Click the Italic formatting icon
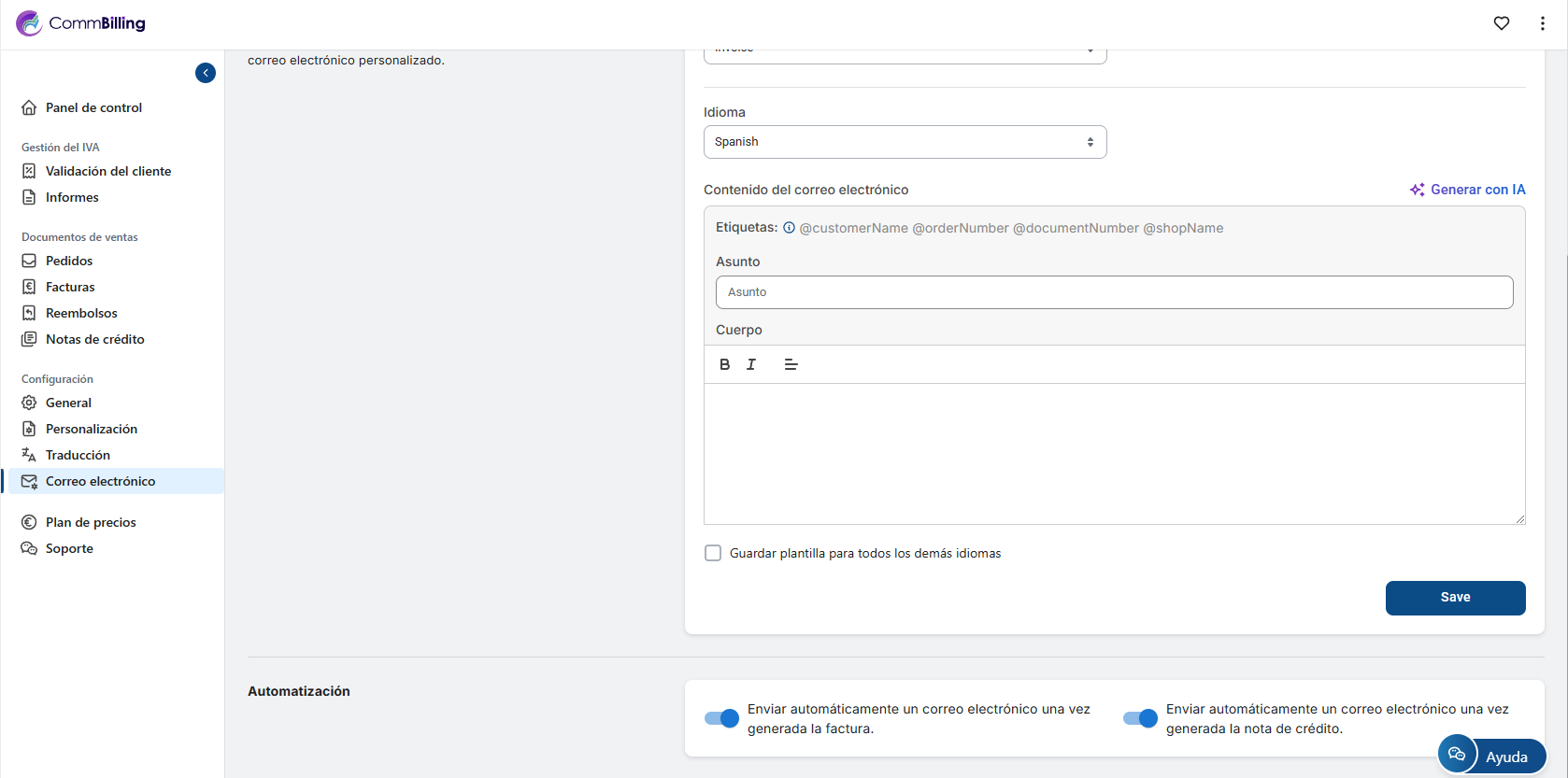 coord(751,364)
